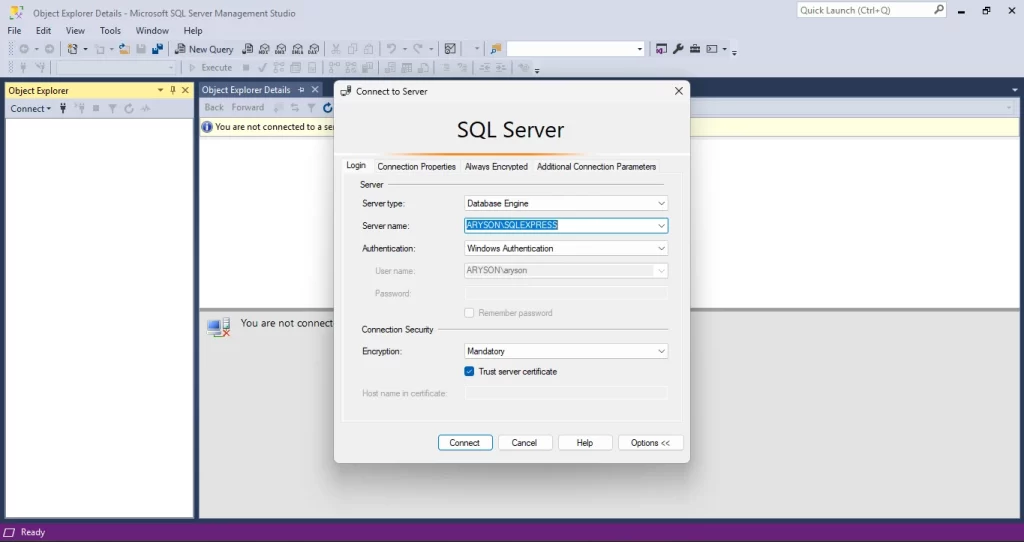Click the Filter funnel in Object Explorer
Screen dimensions: 1024x542
click(112, 108)
